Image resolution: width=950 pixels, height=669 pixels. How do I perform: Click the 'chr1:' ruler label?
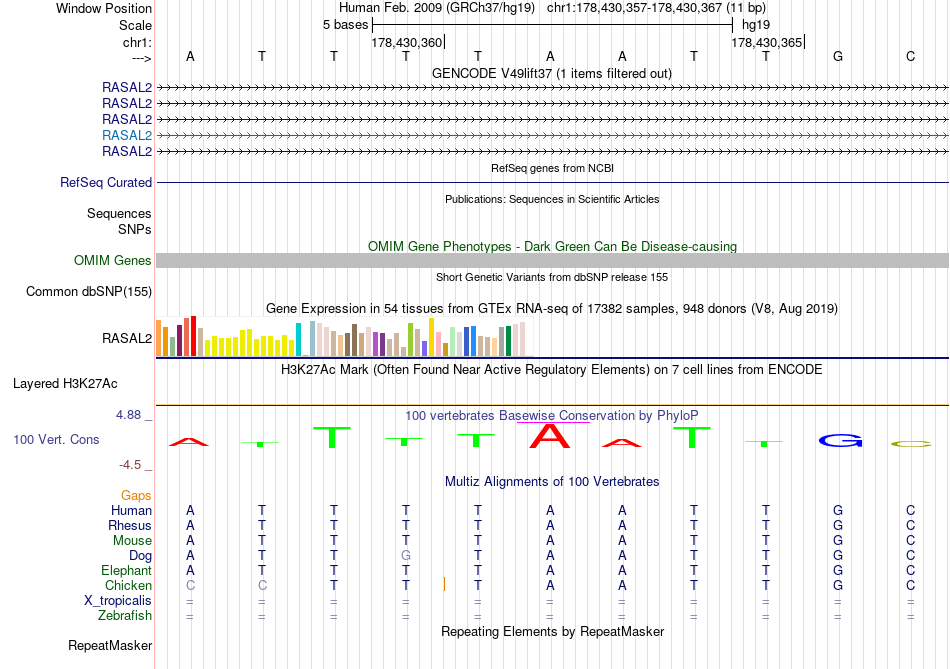click(137, 42)
